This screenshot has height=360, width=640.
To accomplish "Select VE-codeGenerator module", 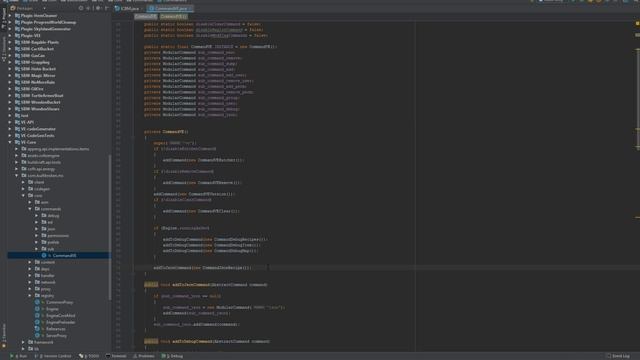I will [38, 129].
